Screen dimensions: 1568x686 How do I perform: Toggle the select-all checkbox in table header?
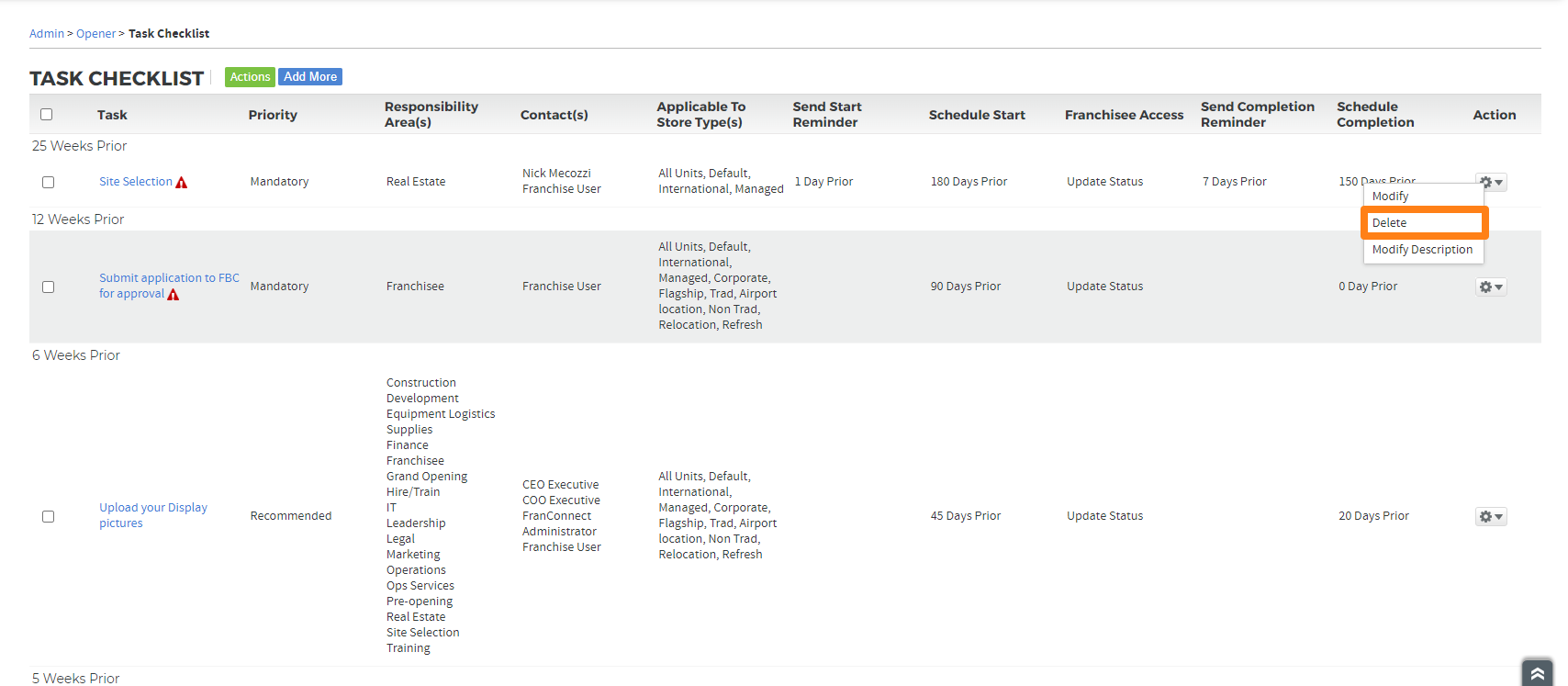click(x=47, y=115)
